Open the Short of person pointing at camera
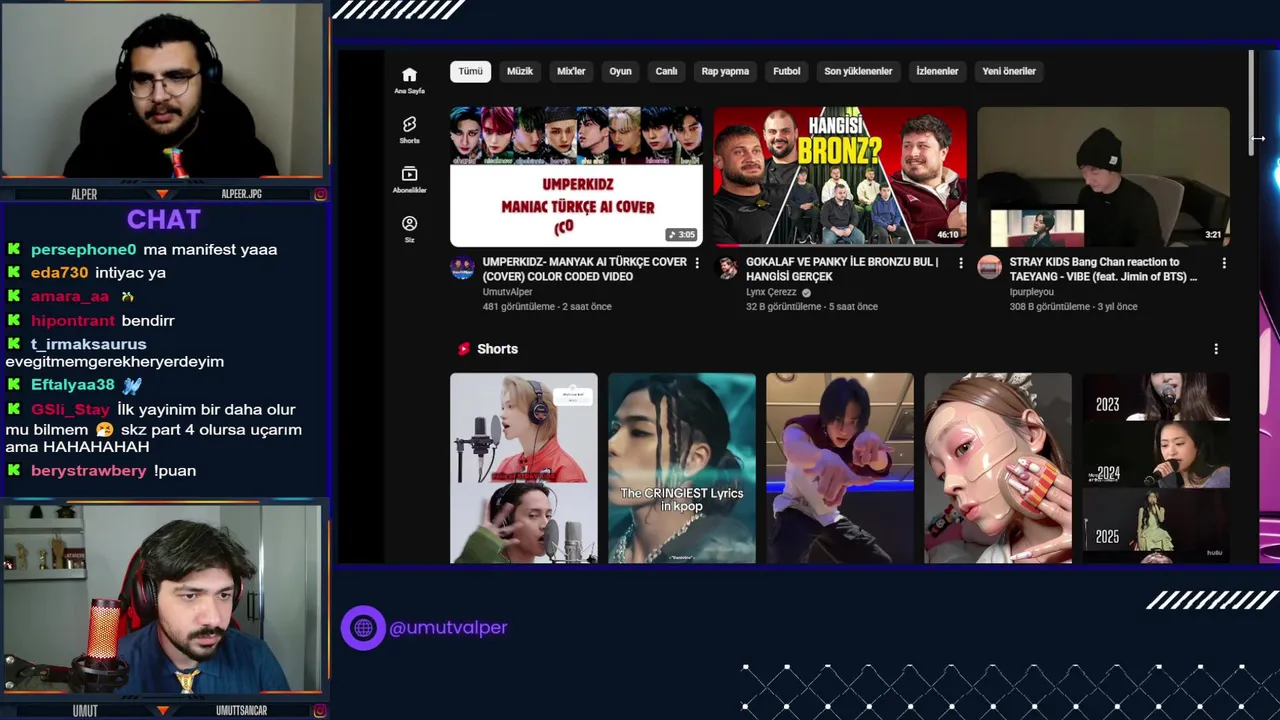This screenshot has height=720, width=1280. [840, 468]
